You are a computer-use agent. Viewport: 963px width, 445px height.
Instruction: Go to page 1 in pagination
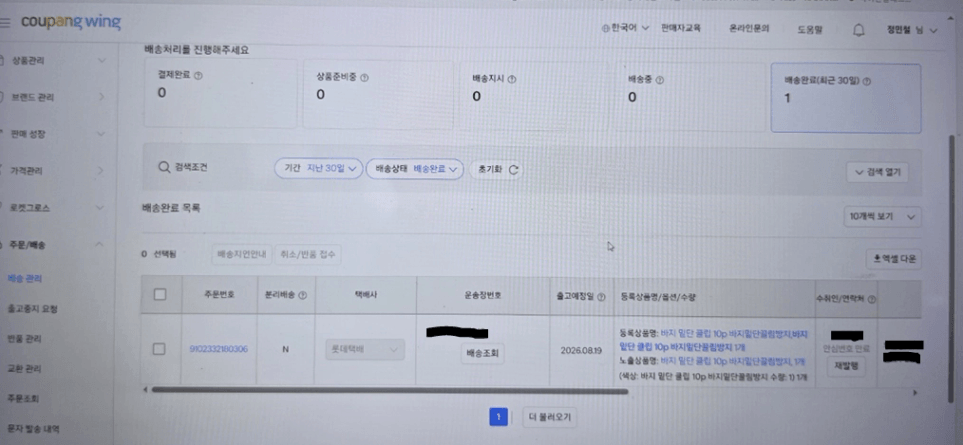click(x=498, y=417)
